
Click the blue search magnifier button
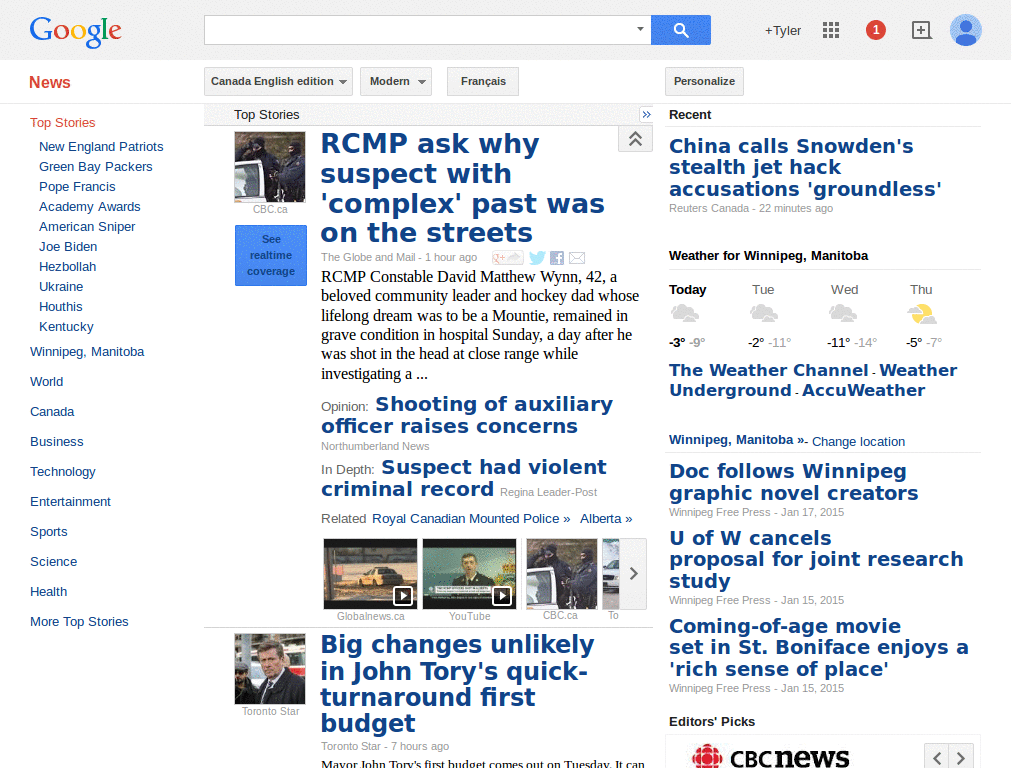coord(680,30)
